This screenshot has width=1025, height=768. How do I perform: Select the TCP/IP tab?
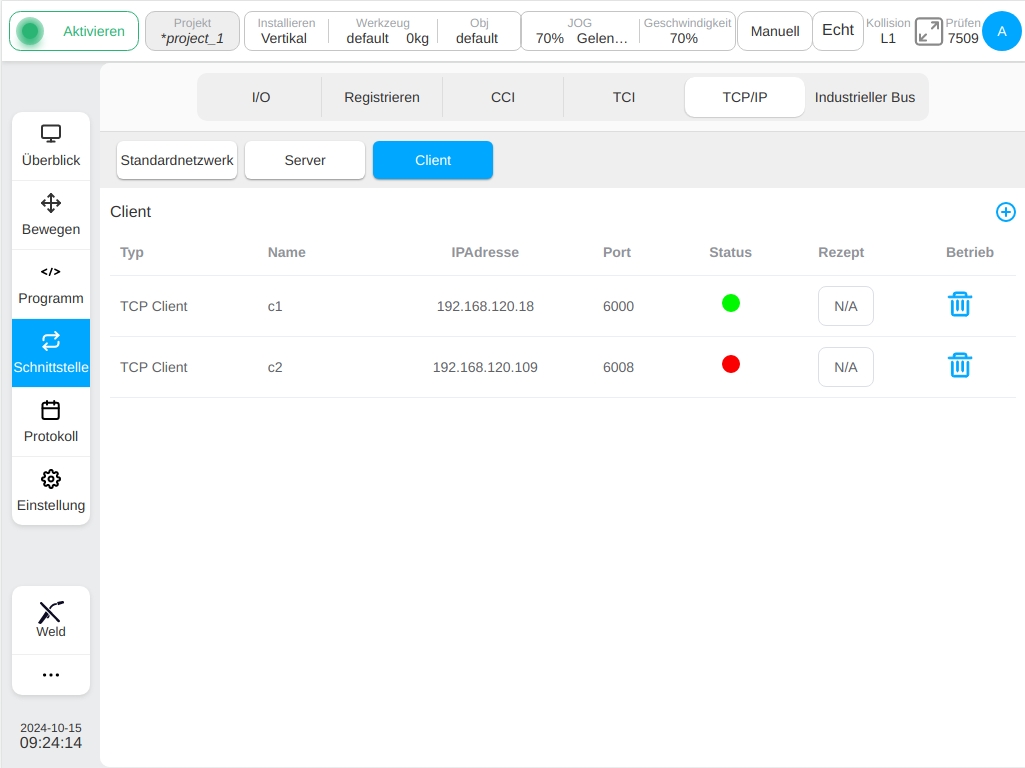point(745,97)
